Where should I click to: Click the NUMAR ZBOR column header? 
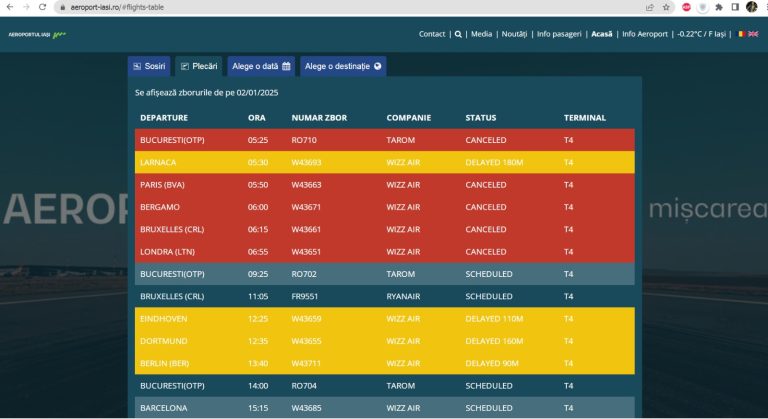319,118
